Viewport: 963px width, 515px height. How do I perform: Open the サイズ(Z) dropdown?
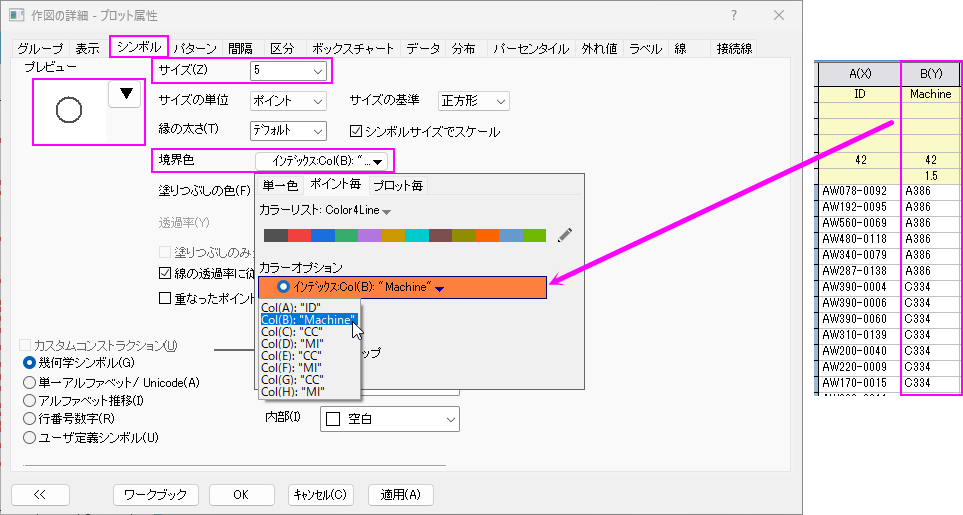click(288, 71)
